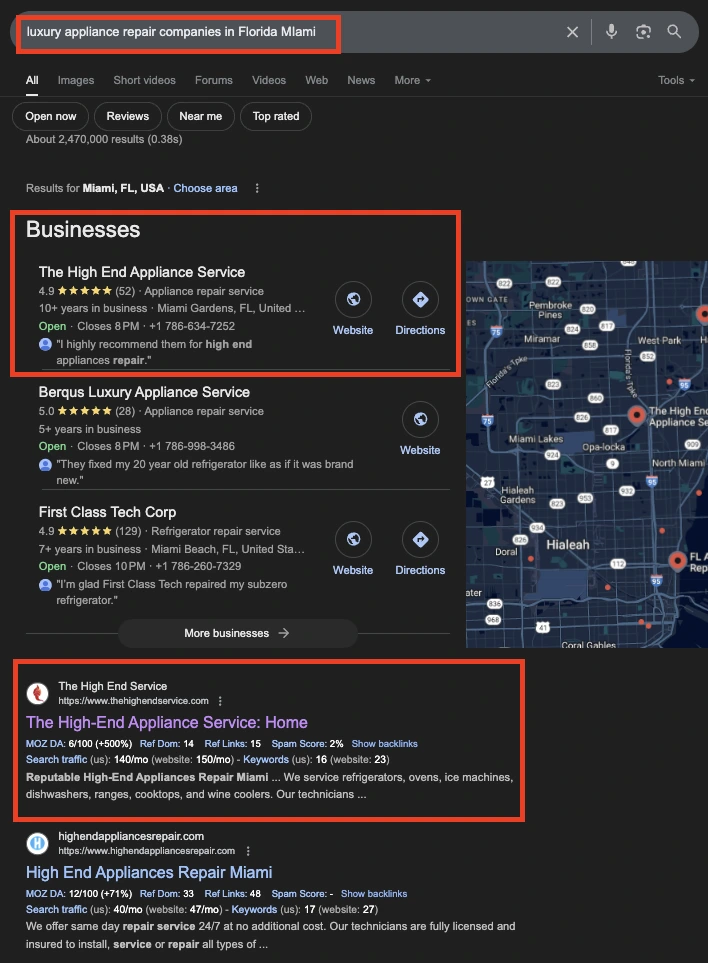
Task: Open High End Appliance Service website icon
Action: click(353, 299)
